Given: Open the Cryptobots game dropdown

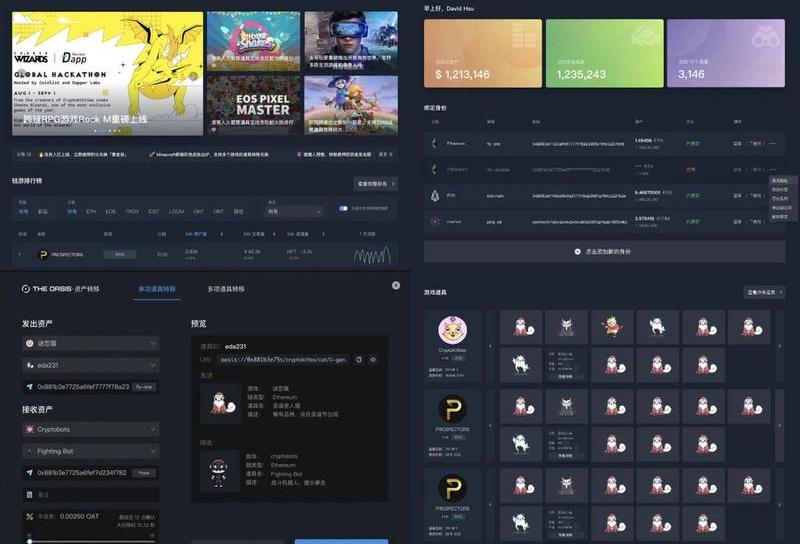Looking at the screenshot, I should click(x=91, y=429).
